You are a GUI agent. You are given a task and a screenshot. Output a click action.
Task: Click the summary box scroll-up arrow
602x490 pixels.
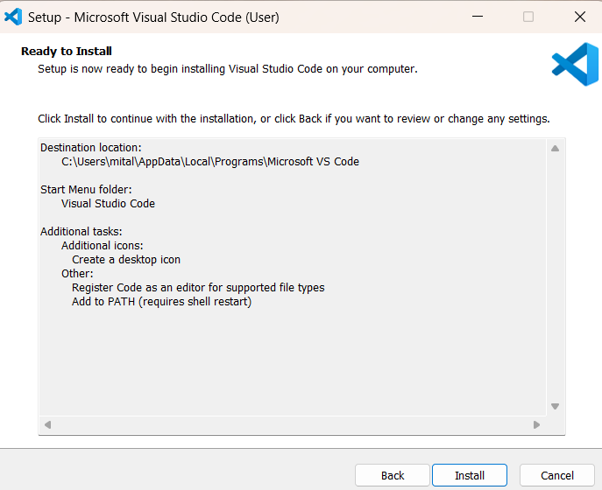555,148
